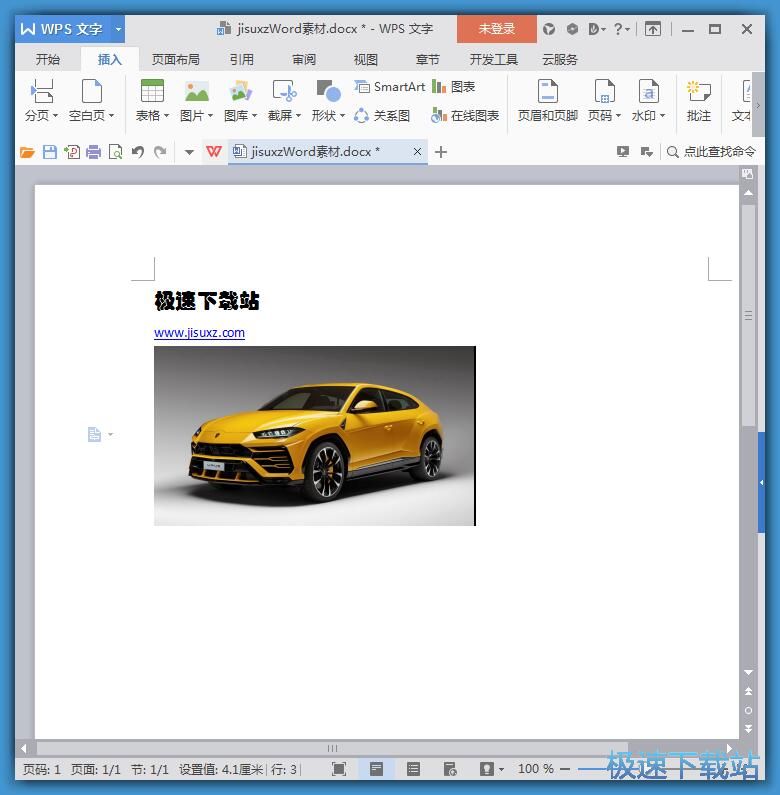Open paragraph layout floating icon beside image

[95, 435]
